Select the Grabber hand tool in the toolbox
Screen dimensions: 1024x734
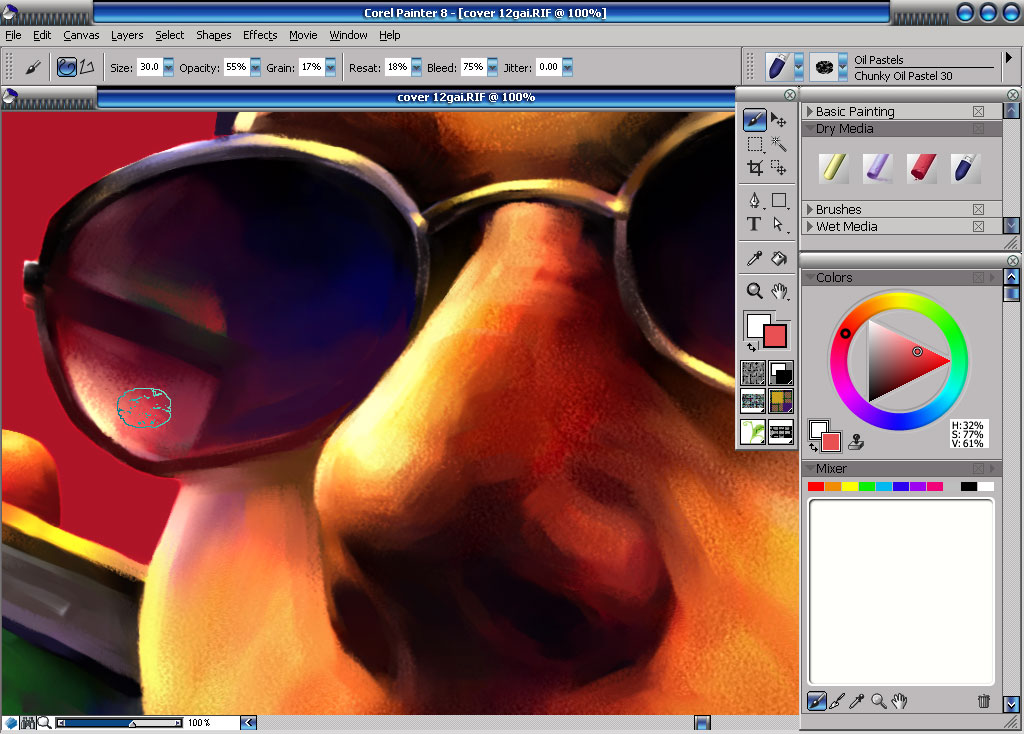[779, 291]
